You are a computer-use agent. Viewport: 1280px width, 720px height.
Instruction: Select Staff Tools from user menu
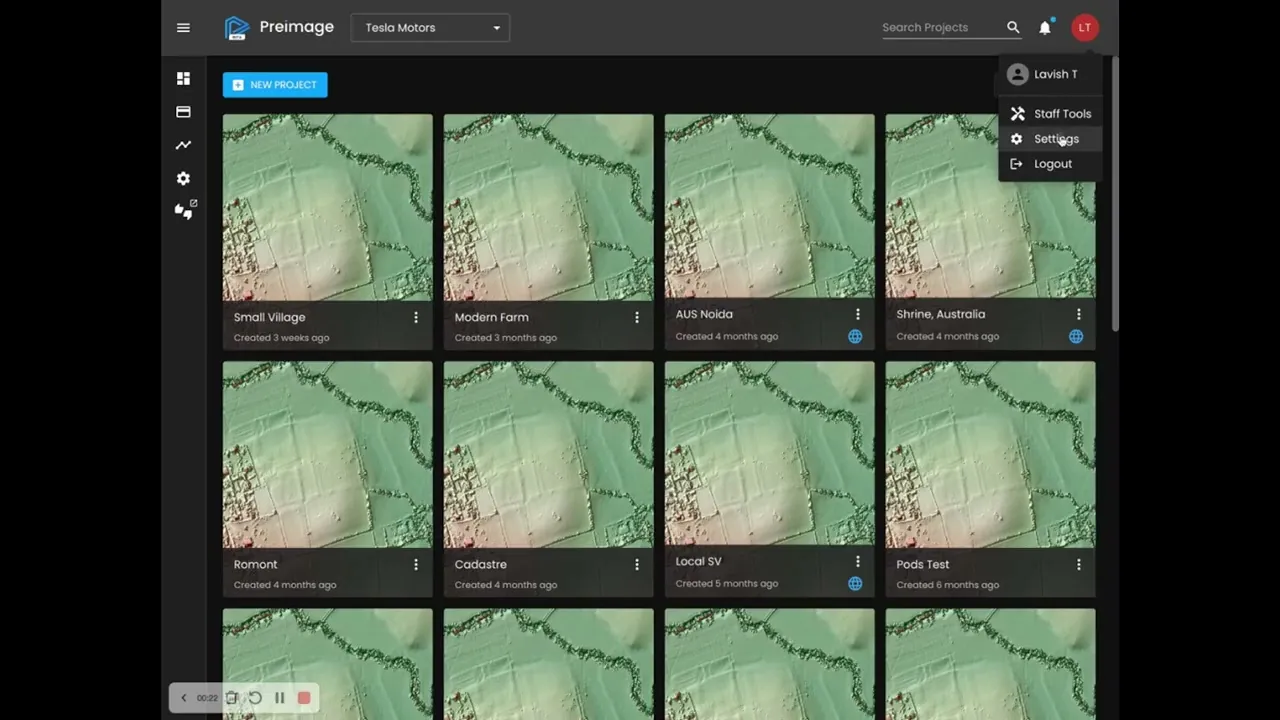click(1050, 114)
